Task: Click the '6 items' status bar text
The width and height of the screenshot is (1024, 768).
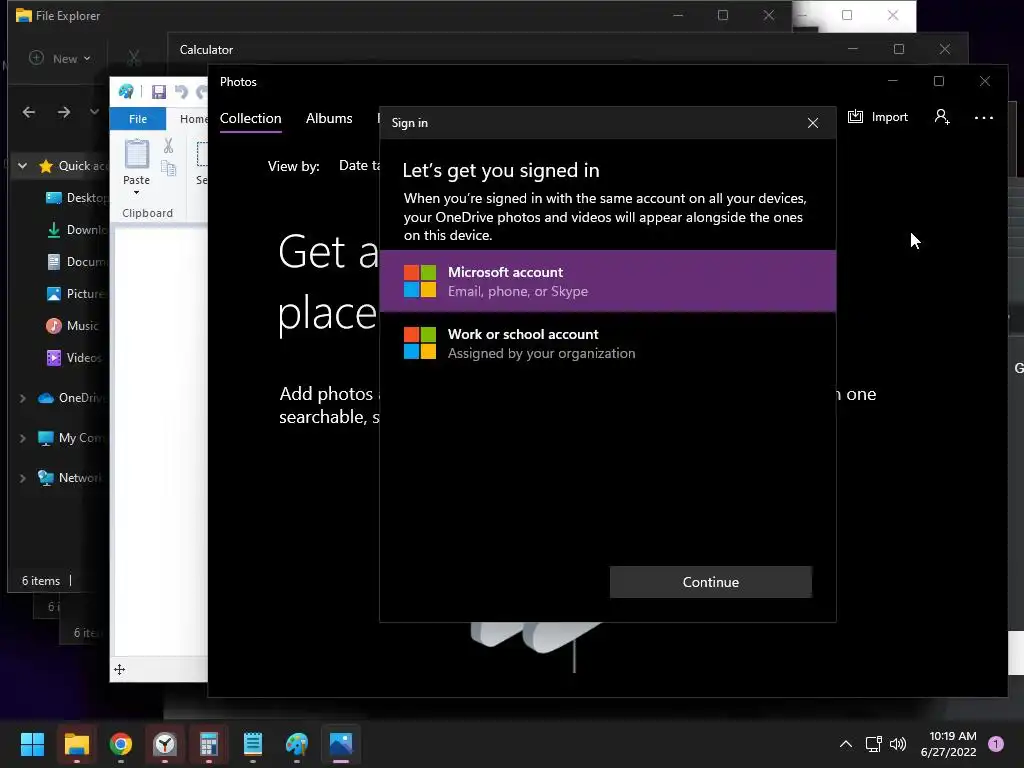Action: [40, 581]
